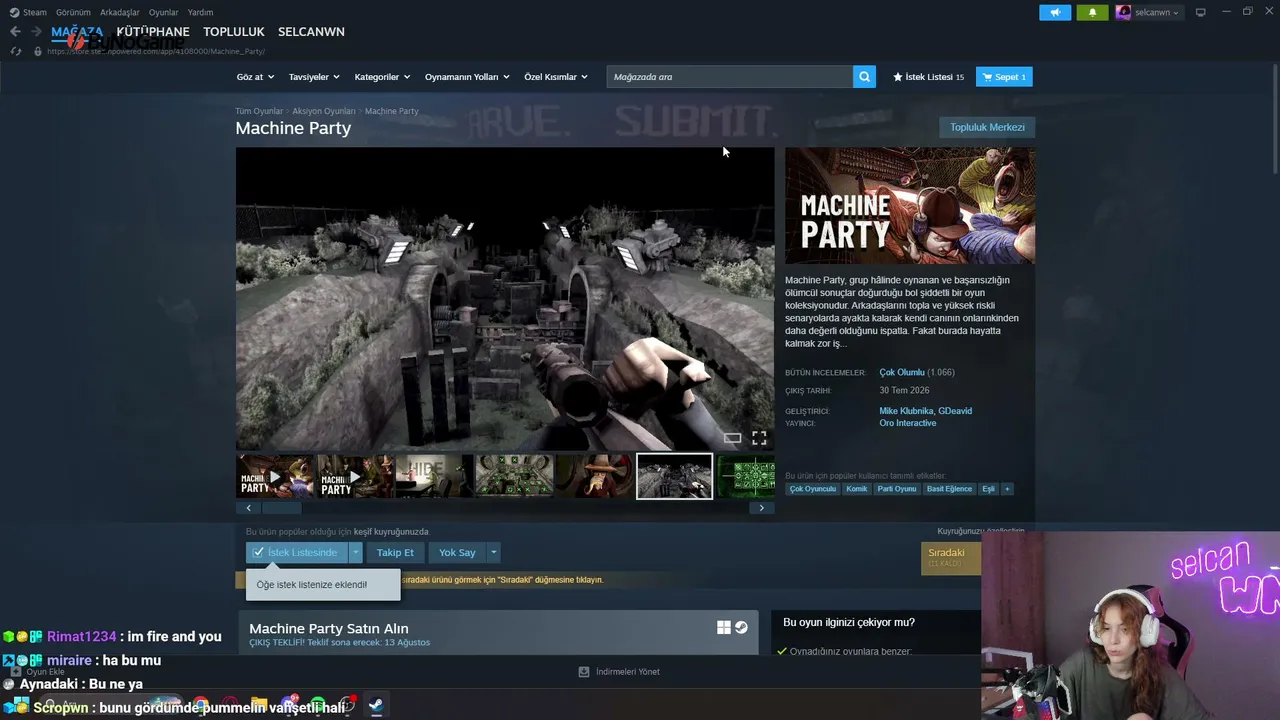The image size is (1280, 720).
Task: Toggle İstek Listesinde wishlist checkbox
Action: [x=258, y=552]
